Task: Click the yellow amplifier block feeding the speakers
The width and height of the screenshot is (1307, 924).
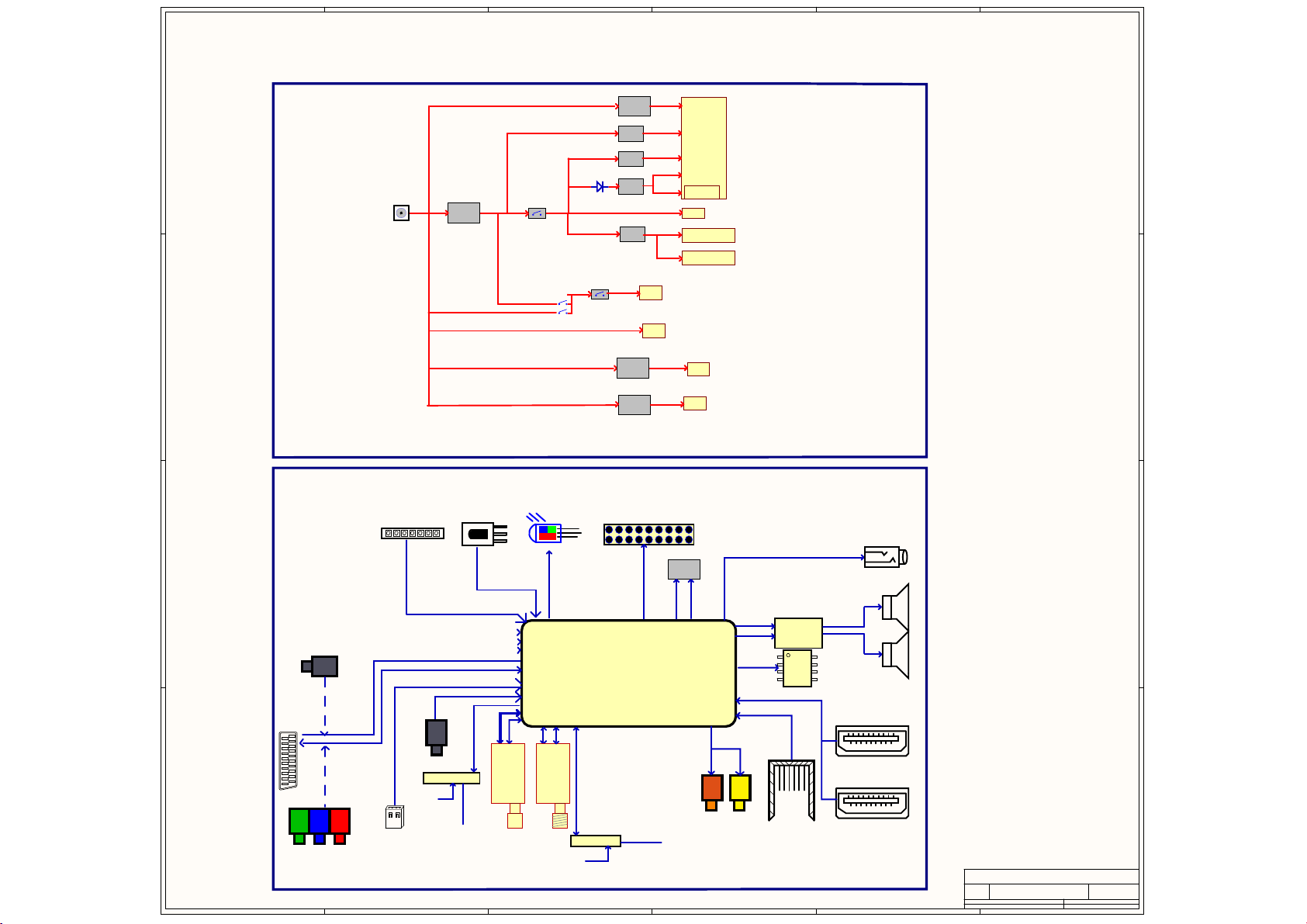Action: [x=798, y=633]
